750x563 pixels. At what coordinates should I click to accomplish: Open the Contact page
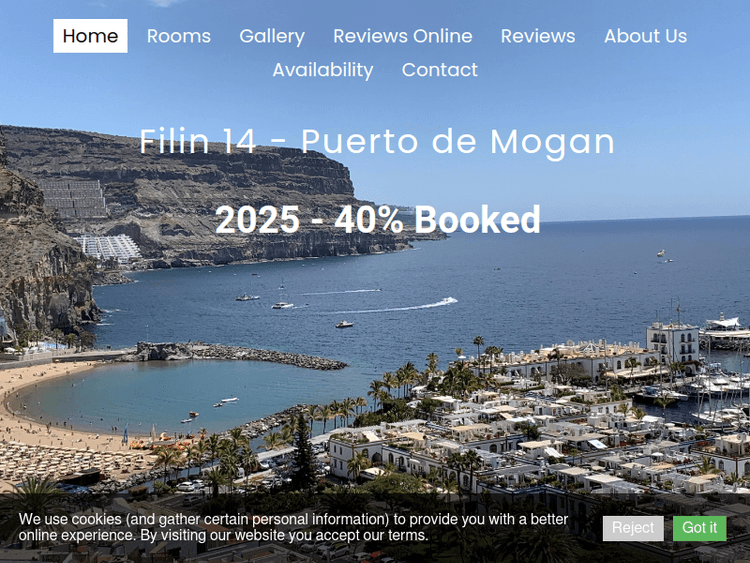(x=440, y=70)
